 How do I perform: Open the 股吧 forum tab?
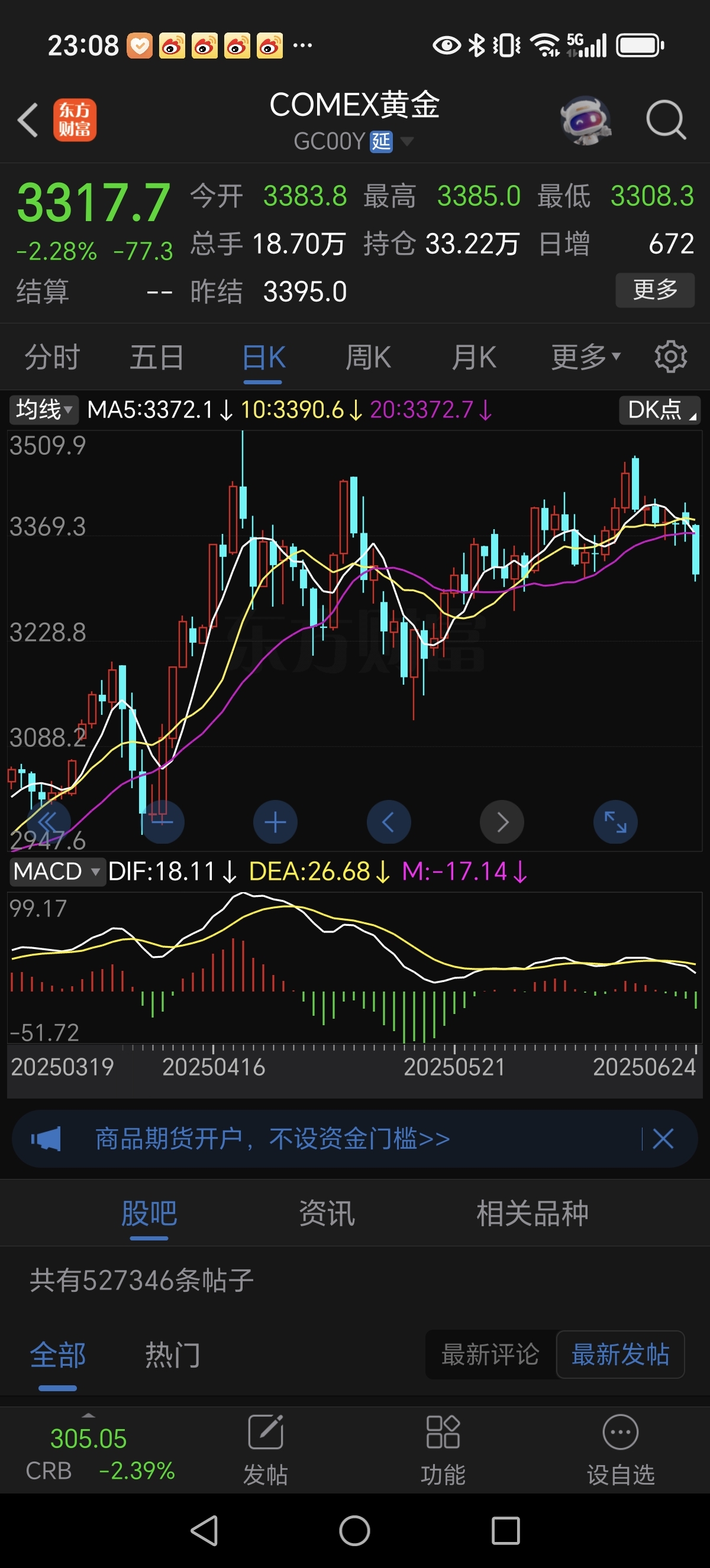click(x=149, y=1213)
